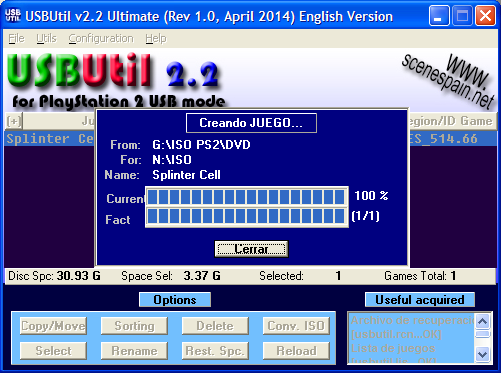
Task: Click the Sorting button
Action: tap(134, 326)
